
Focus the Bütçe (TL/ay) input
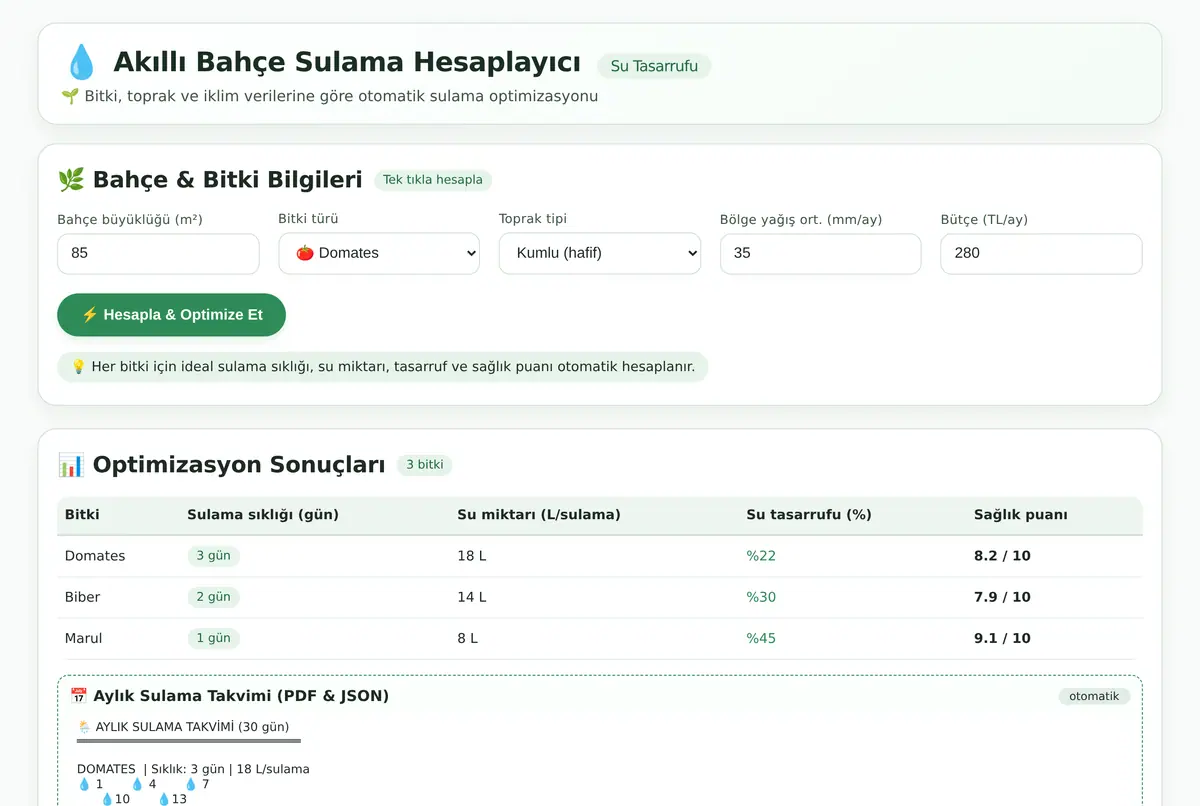click(x=1041, y=254)
